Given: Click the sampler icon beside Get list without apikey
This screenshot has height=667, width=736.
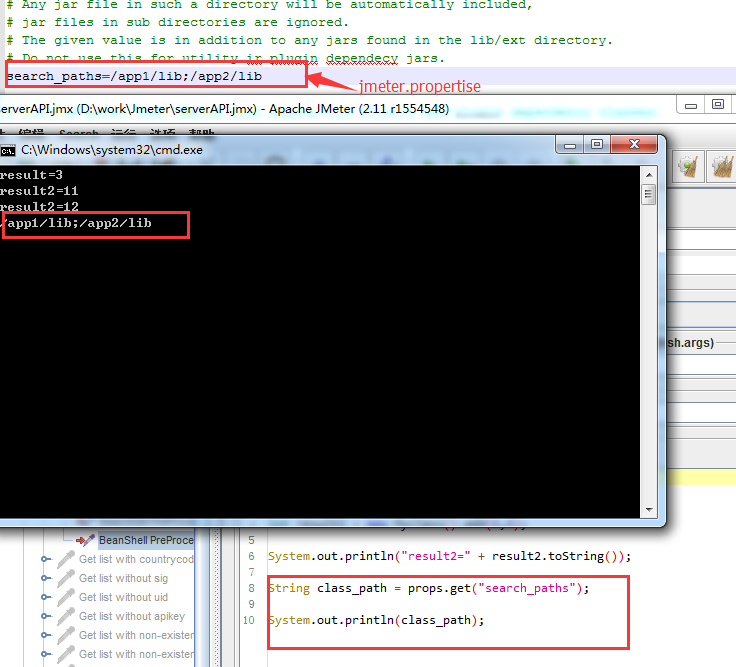Looking at the screenshot, I should point(66,616).
